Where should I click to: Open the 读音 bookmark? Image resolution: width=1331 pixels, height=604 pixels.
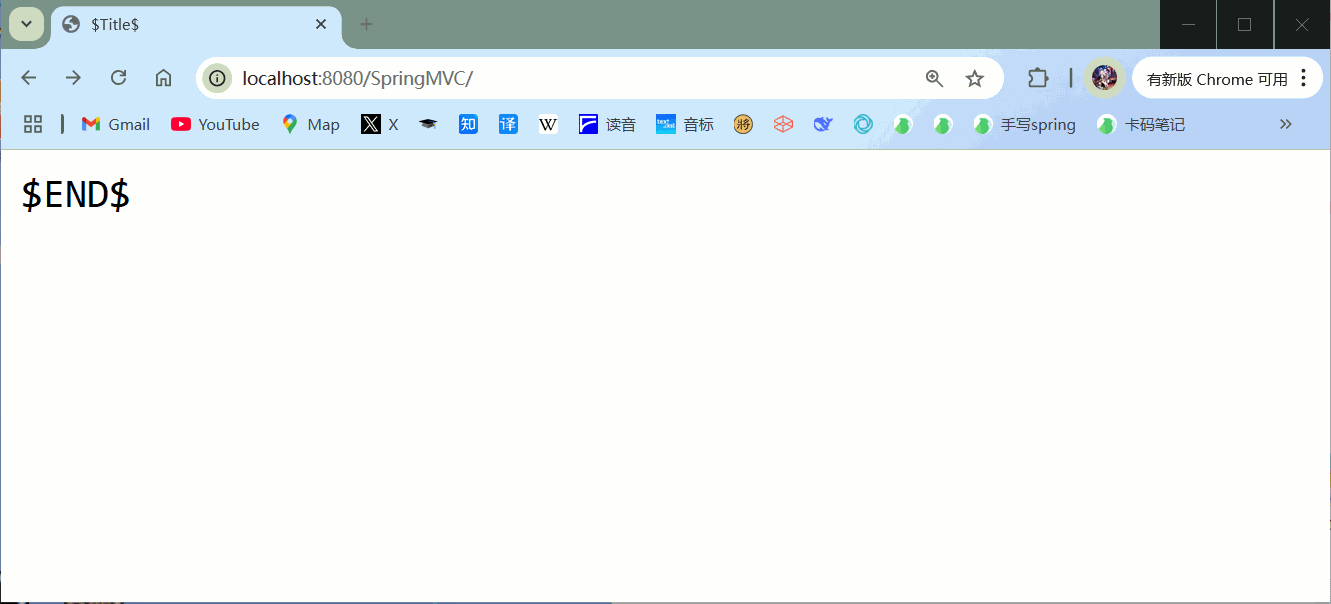pos(607,124)
